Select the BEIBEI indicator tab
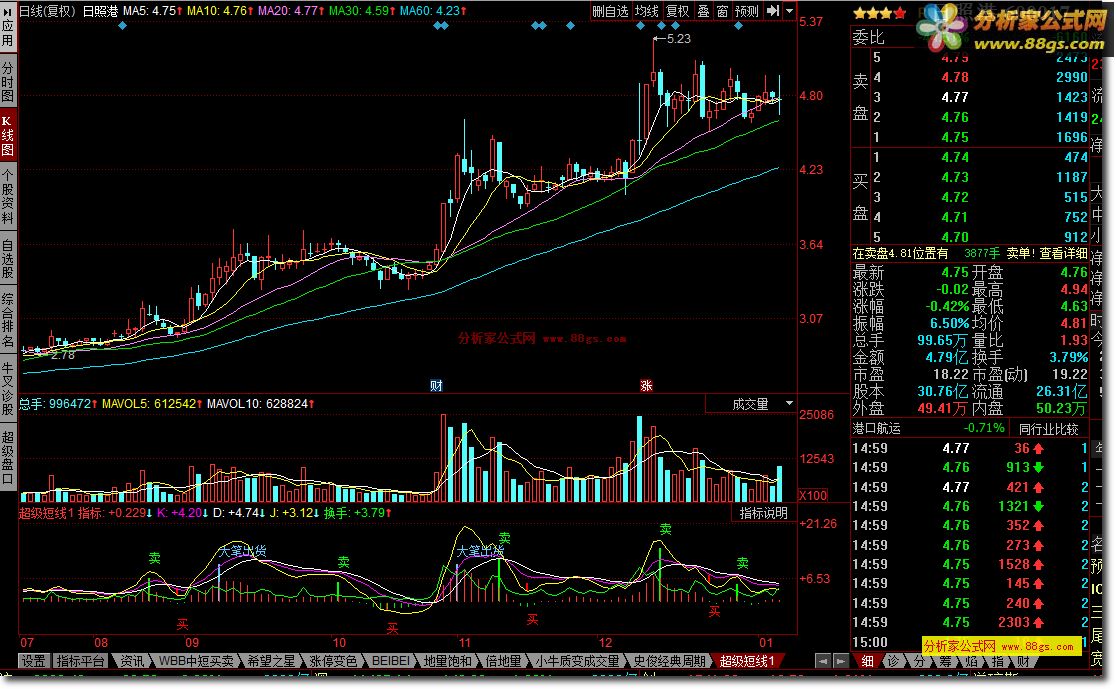The width and height of the screenshot is (1116, 689). click(x=391, y=661)
